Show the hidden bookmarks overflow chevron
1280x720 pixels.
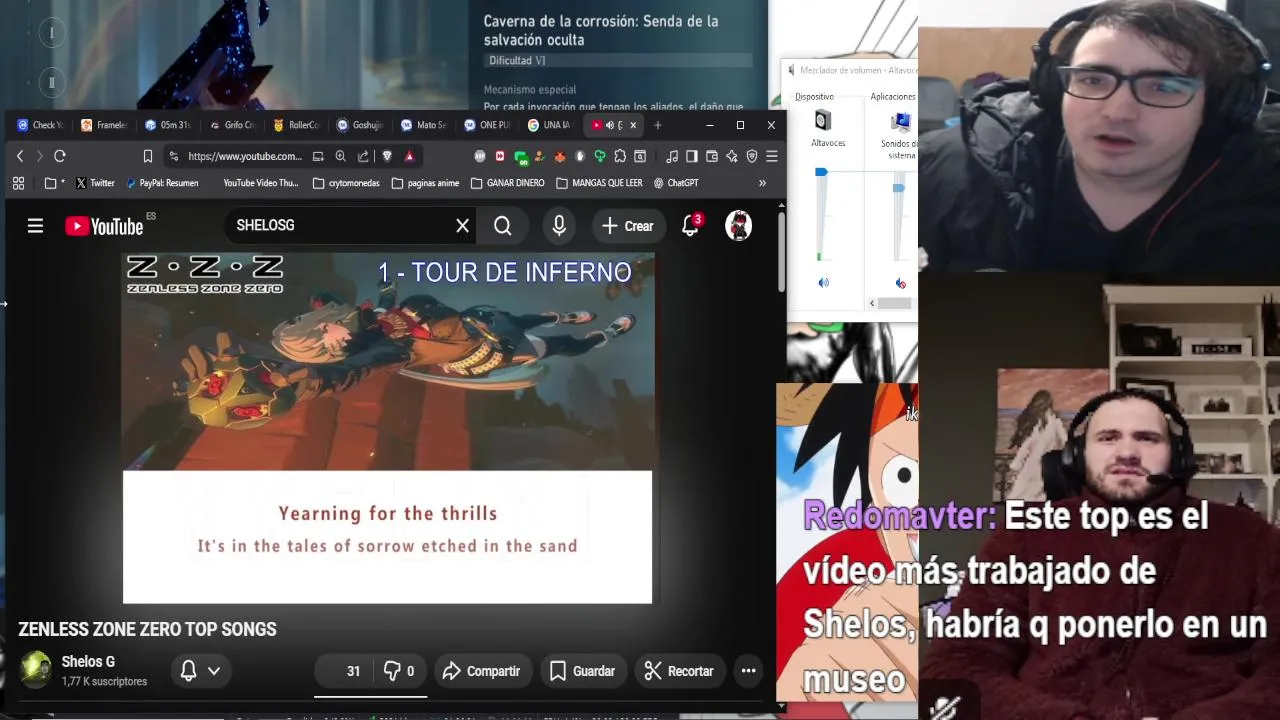762,183
